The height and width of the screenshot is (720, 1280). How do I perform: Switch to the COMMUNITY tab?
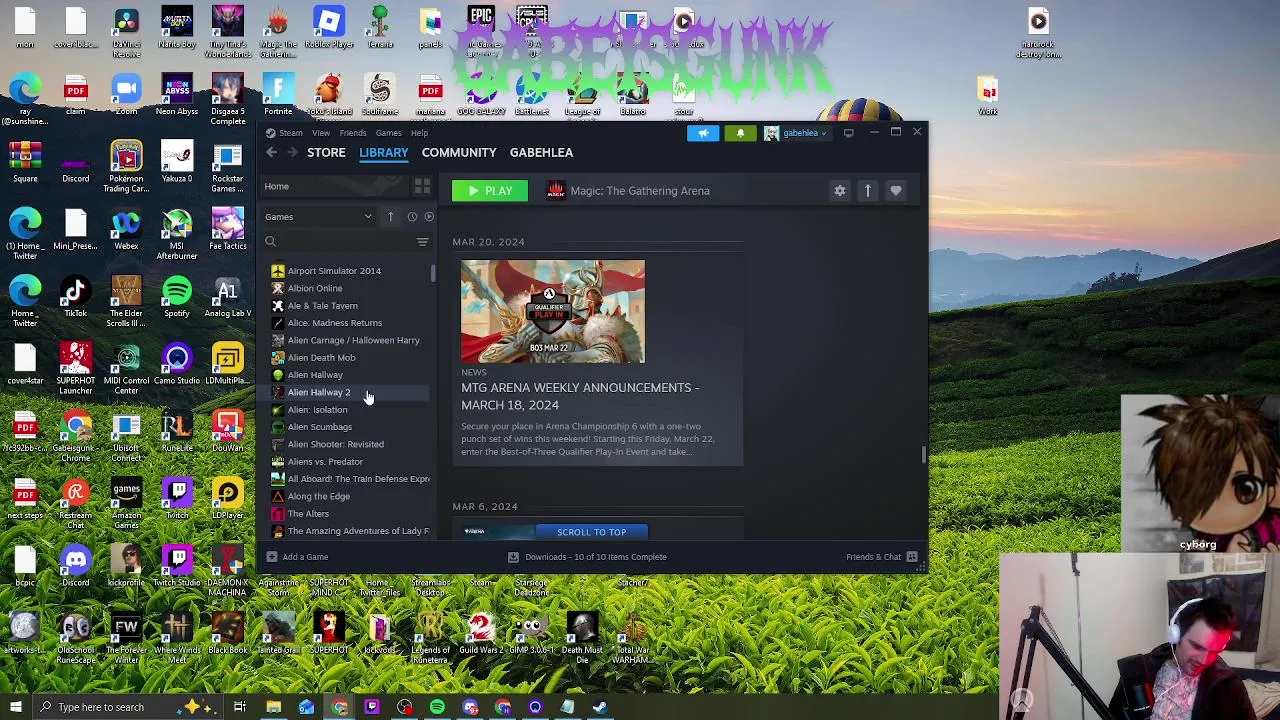point(459,153)
